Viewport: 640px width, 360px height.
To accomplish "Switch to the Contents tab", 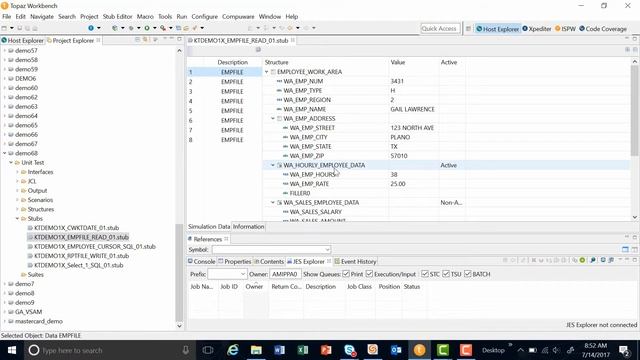I will 269,261.
